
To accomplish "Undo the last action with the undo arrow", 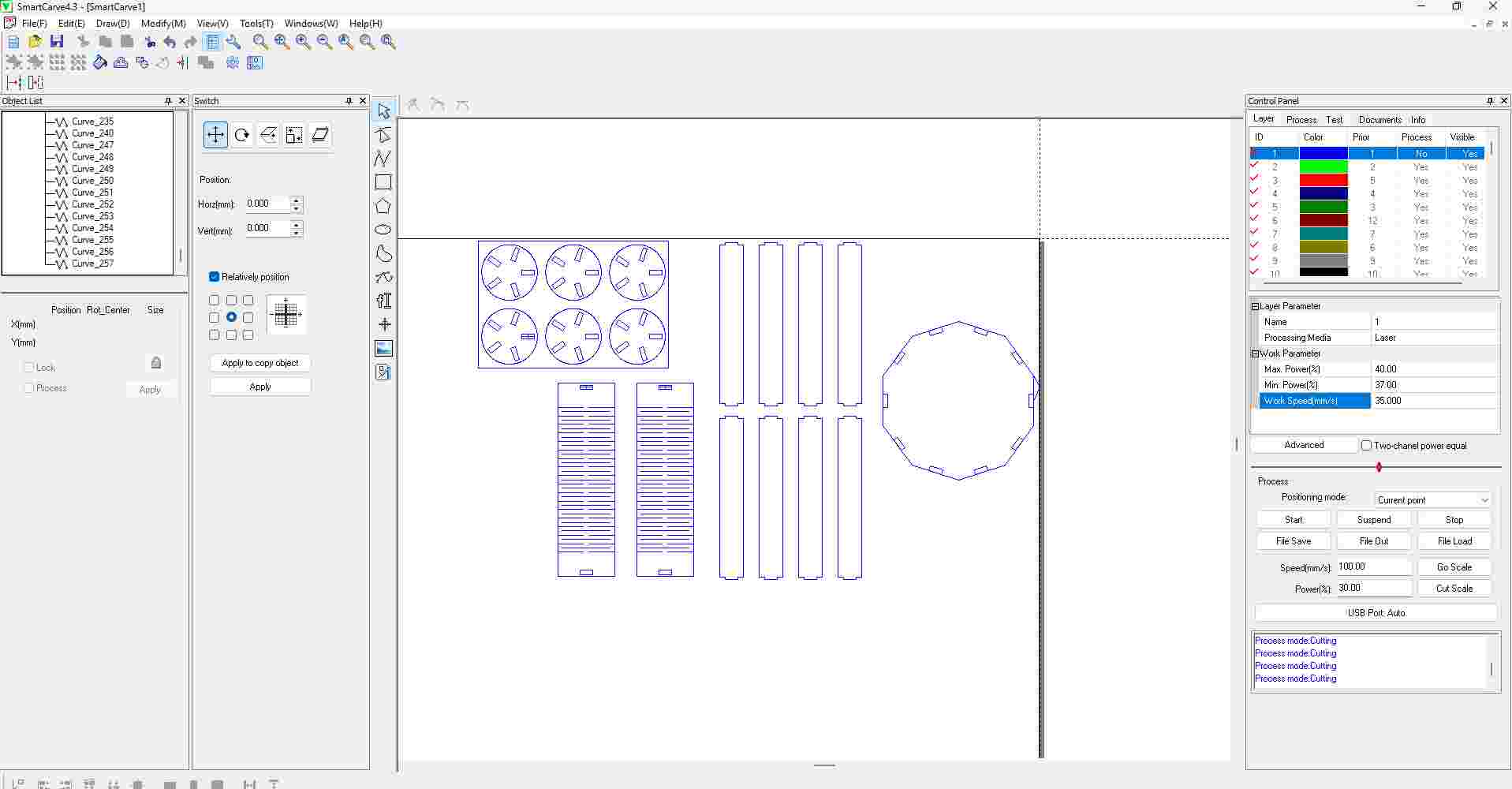I will click(170, 42).
